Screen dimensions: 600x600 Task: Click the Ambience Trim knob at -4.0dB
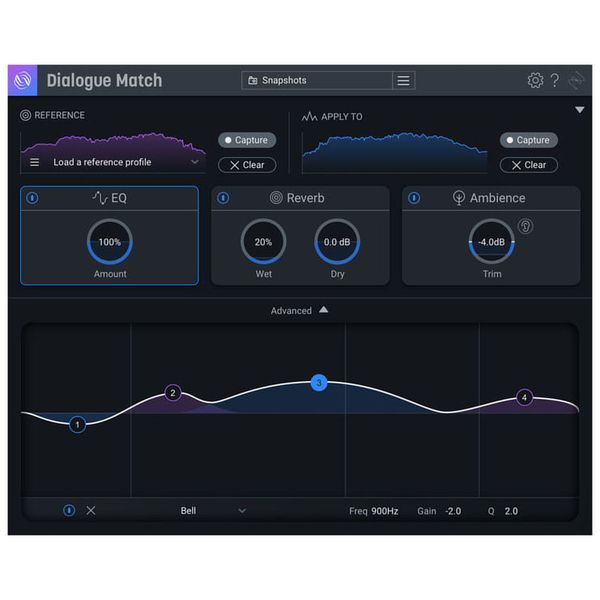(x=492, y=242)
